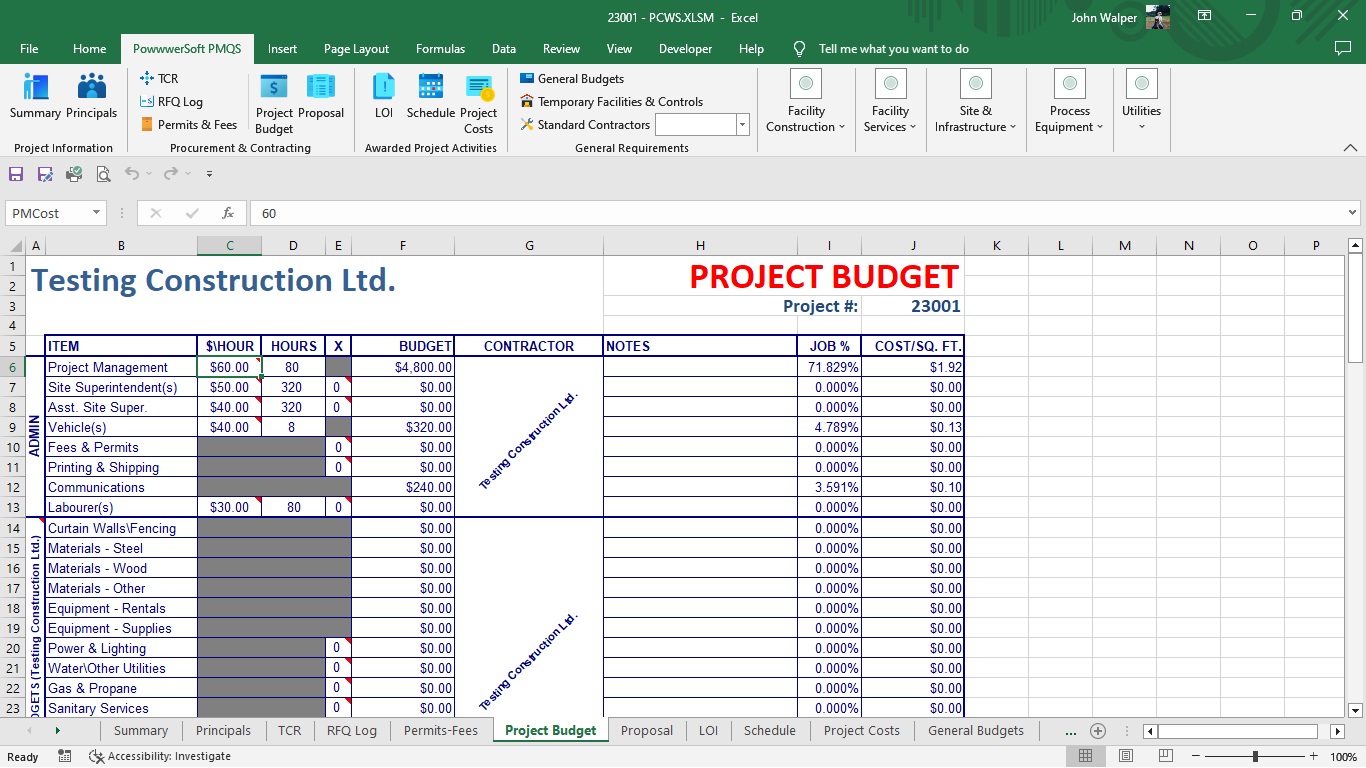Switch to Page Layout view in status bar
Viewport: 1366px width, 768px height.
(1126, 757)
